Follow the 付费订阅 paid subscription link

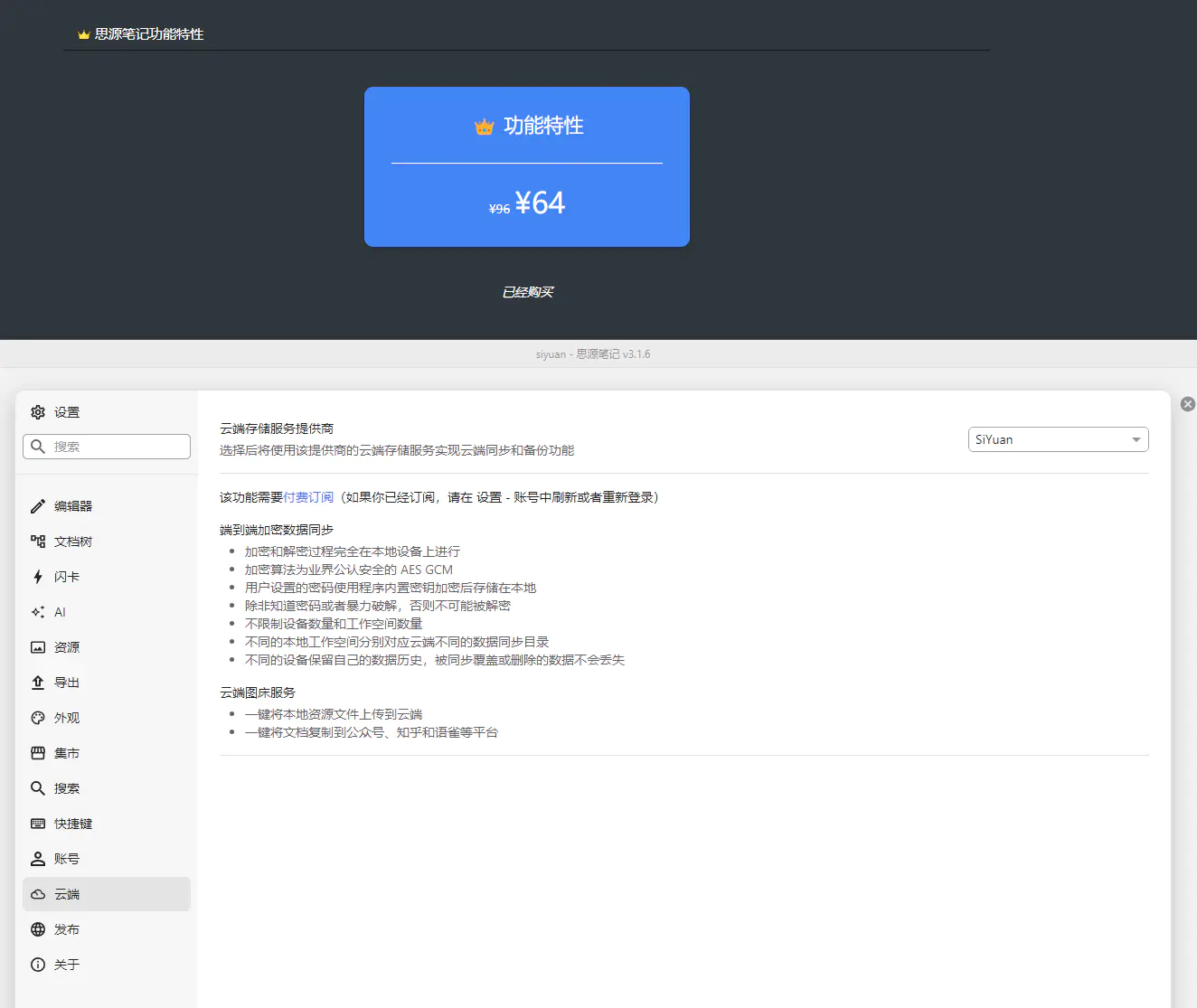[308, 497]
